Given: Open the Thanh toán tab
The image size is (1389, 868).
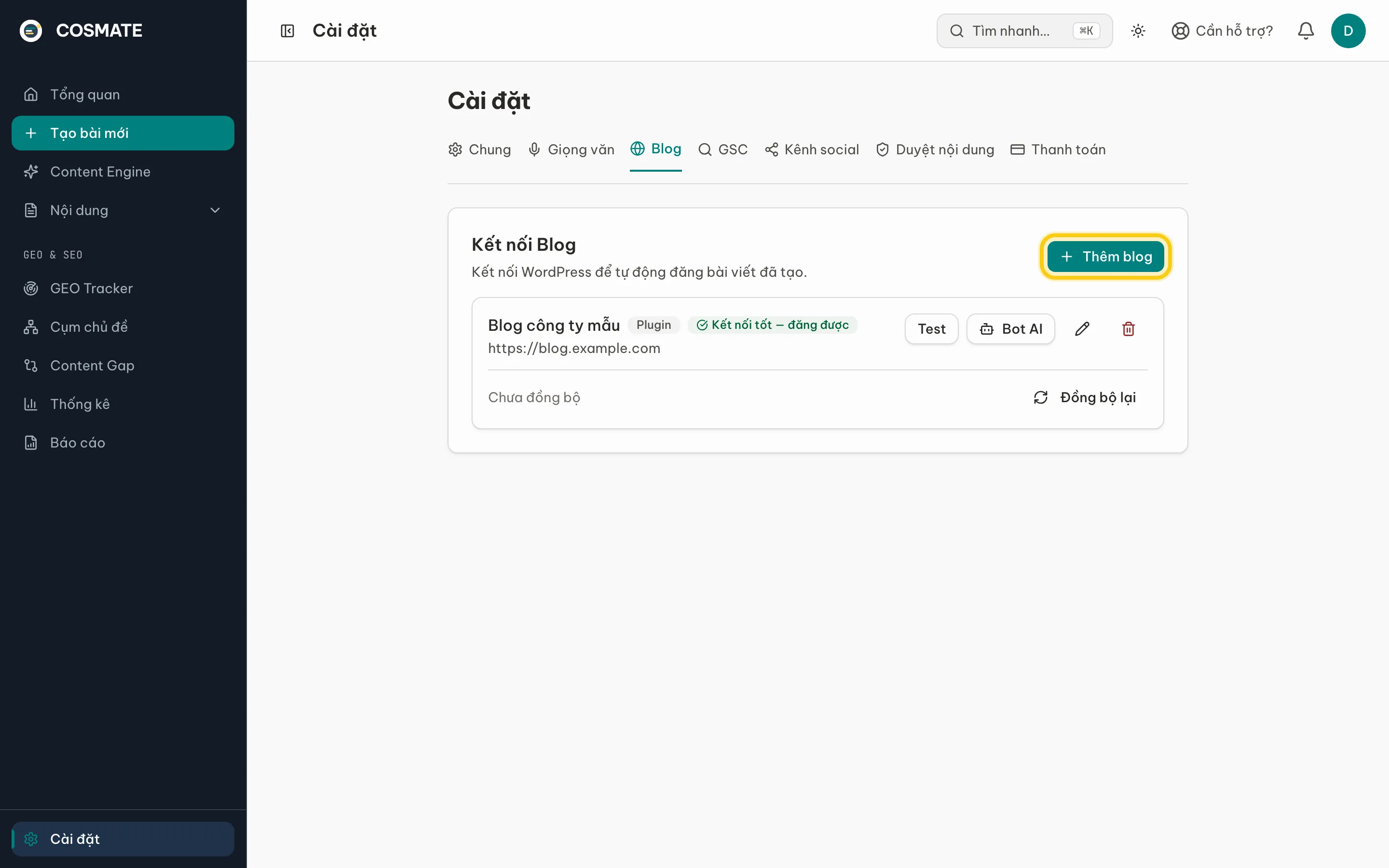Looking at the screenshot, I should point(1058,150).
